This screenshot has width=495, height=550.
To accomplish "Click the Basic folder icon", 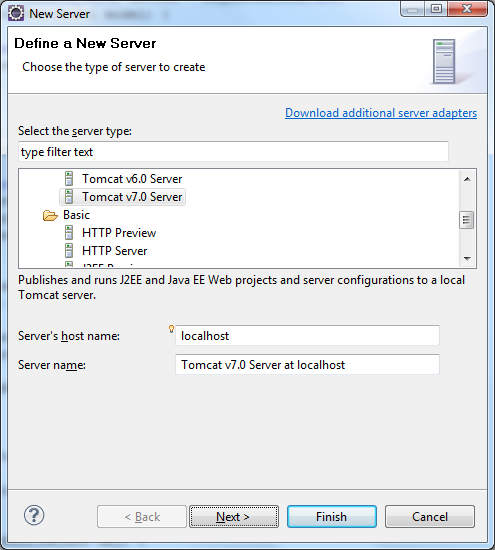I will click(x=50, y=215).
